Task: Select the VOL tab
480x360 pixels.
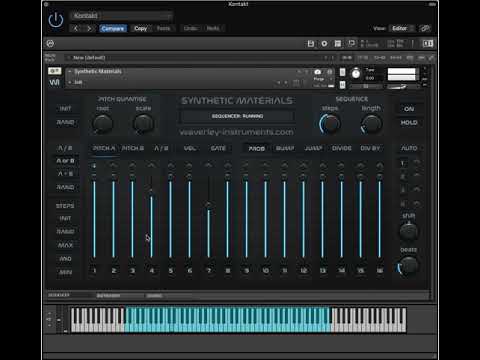Action: pyautogui.click(x=190, y=148)
